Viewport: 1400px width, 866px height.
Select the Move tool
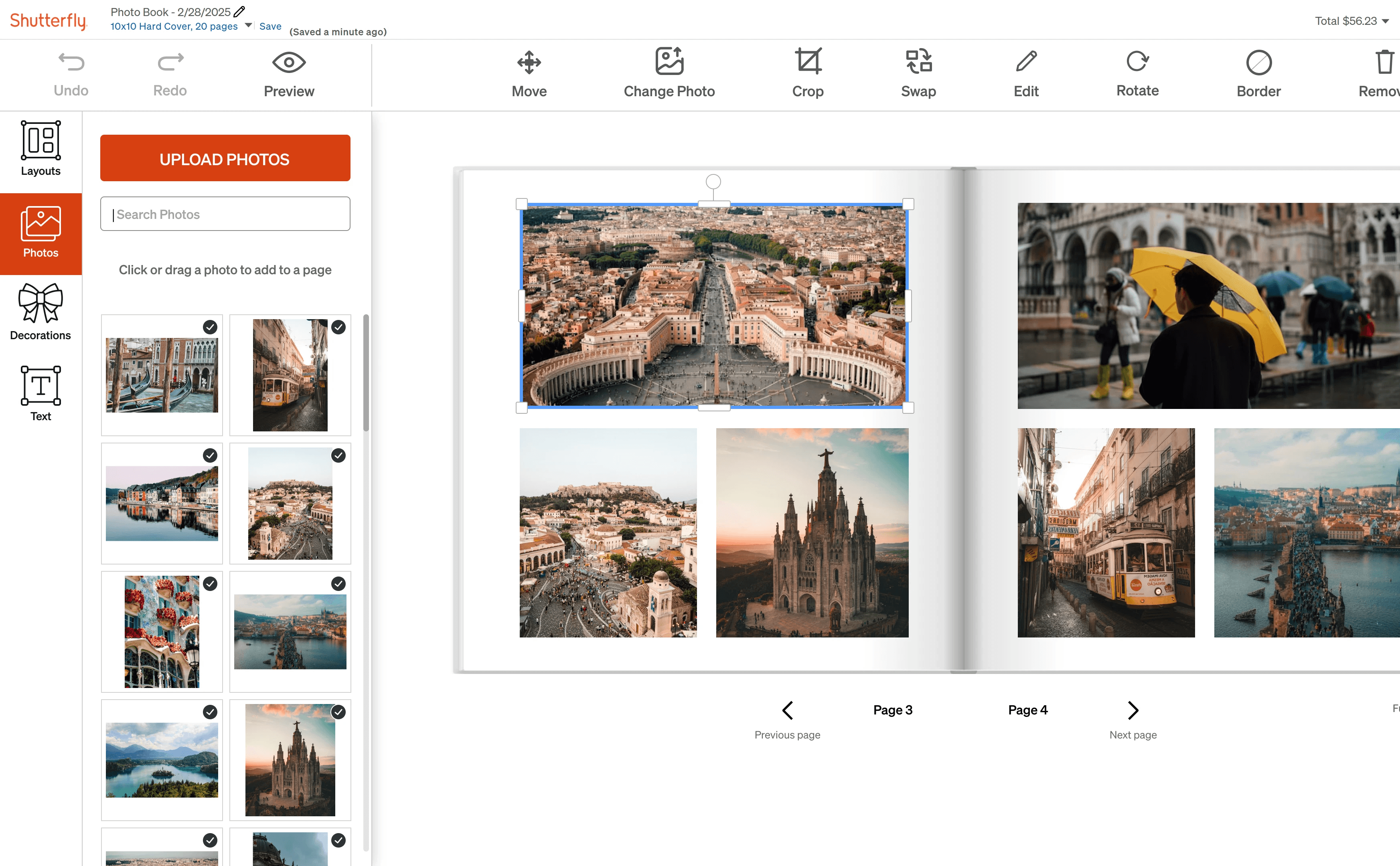[529, 63]
